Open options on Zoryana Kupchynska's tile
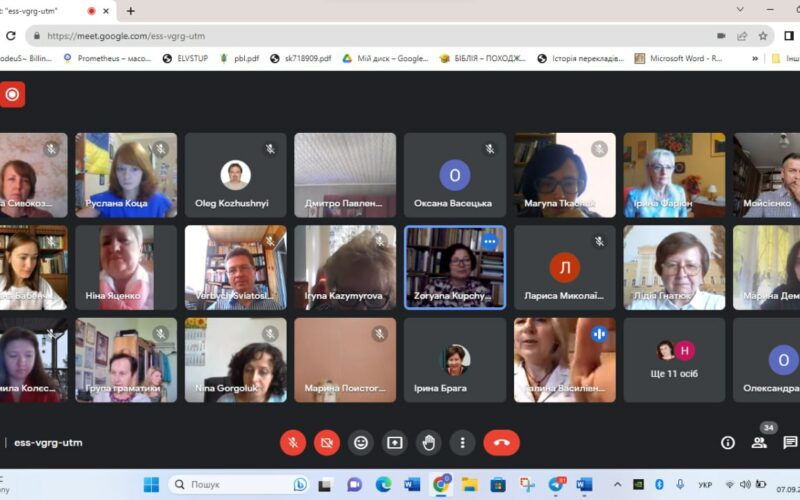 point(489,241)
